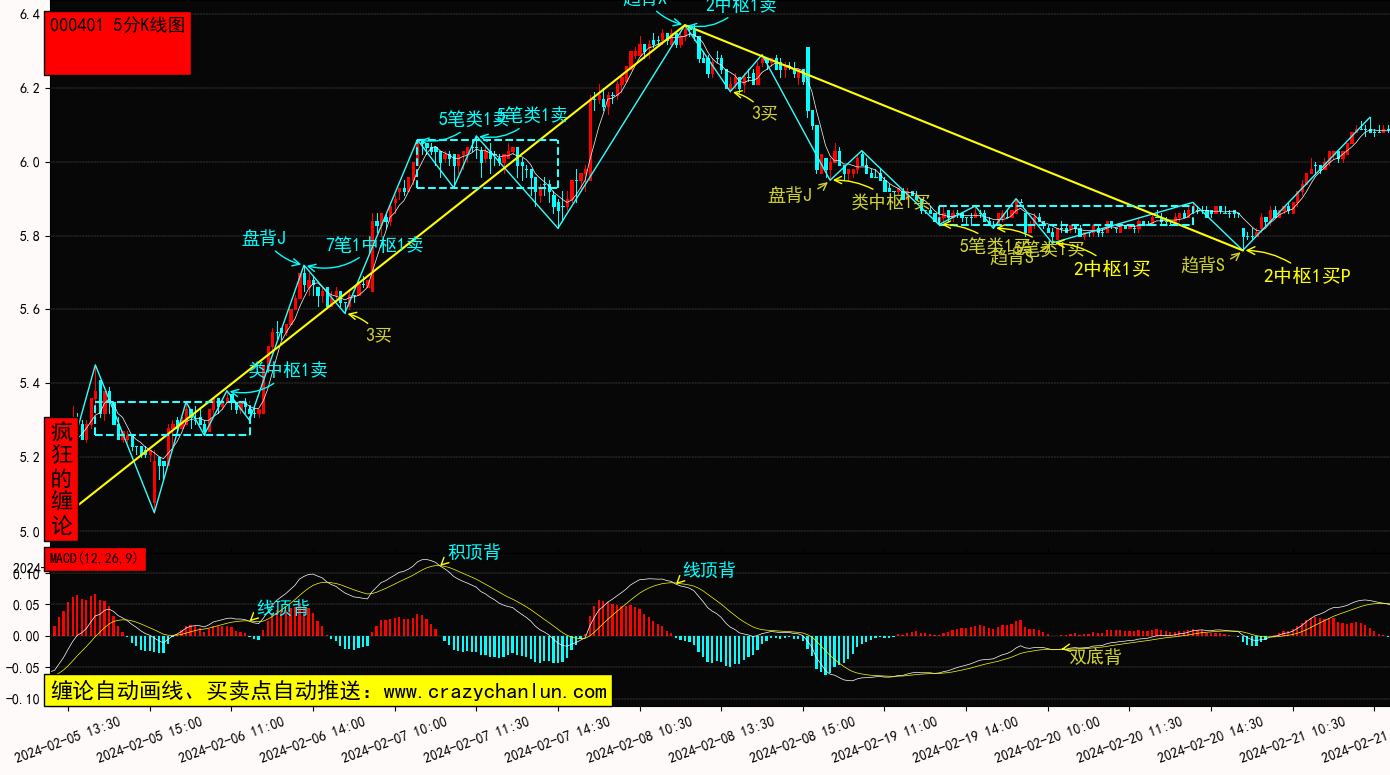This screenshot has height=775, width=1390.
Task: Select the 2中枢1卖 label at chart top
Action: click(740, 6)
